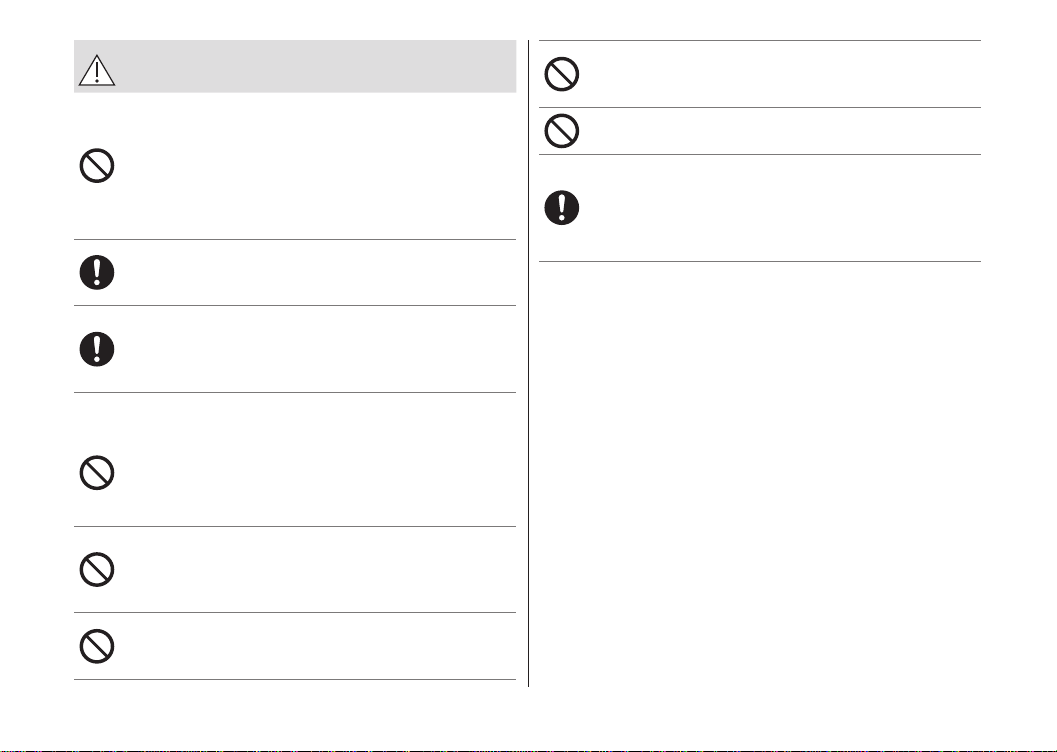1057x752 pixels.
Task: Click the exclamation mandatory icon in right column
Action: [562, 208]
